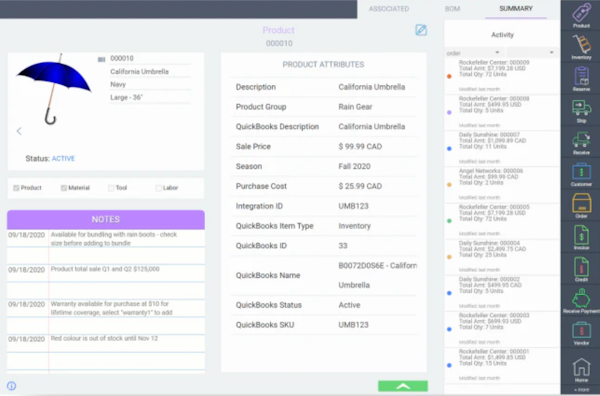Open the Invoice dollar document icon
Viewport: 600px width, 396px height.
point(581,237)
